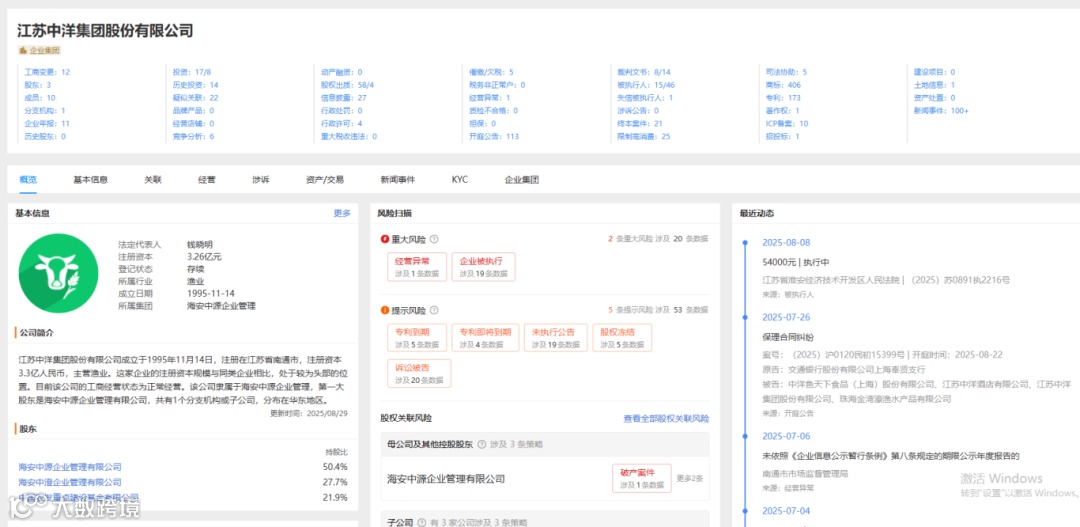Click the company logo with bull icon
Image resolution: width=1080 pixels, height=527 pixels.
pos(59,273)
